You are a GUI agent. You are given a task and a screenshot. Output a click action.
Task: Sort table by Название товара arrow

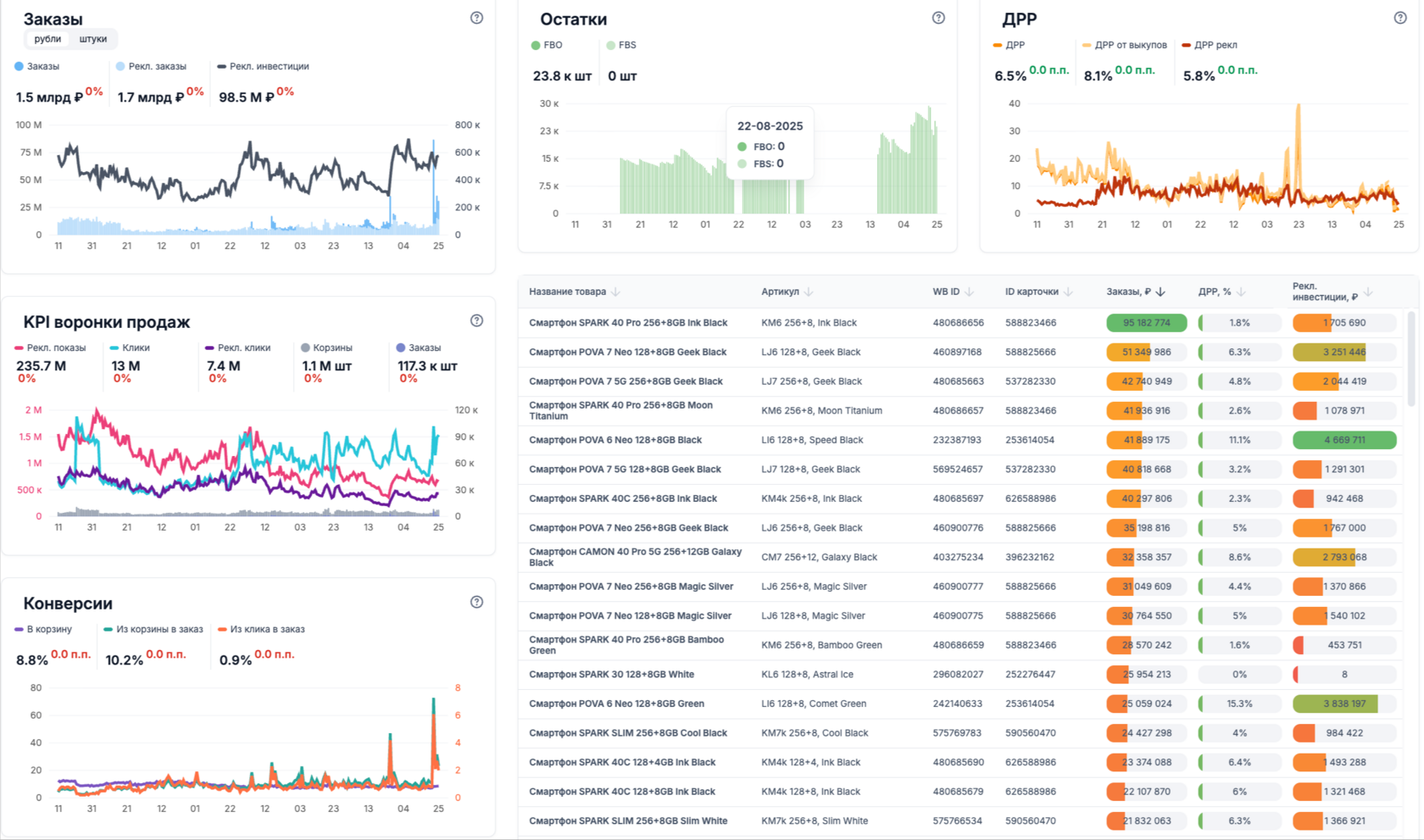tap(616, 292)
